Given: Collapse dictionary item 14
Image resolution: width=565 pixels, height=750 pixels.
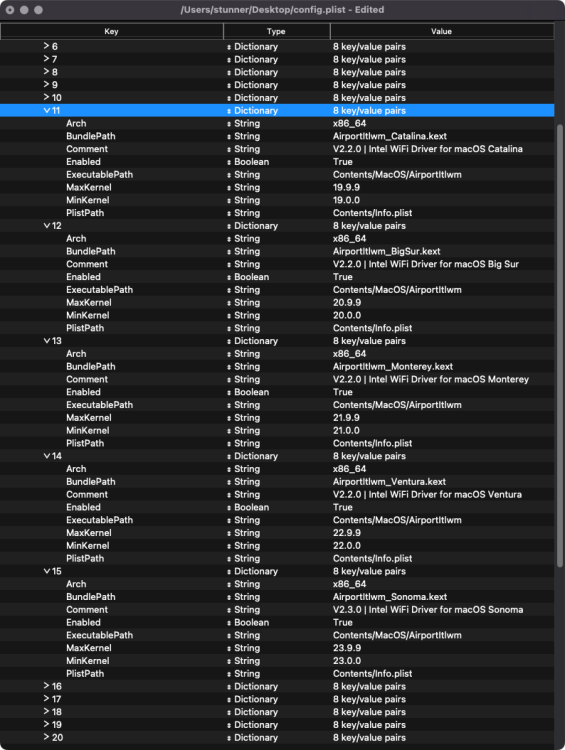Looking at the screenshot, I should point(46,456).
